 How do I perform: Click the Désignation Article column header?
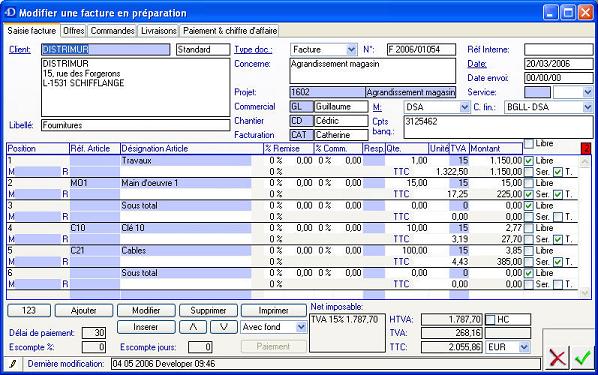click(x=191, y=149)
